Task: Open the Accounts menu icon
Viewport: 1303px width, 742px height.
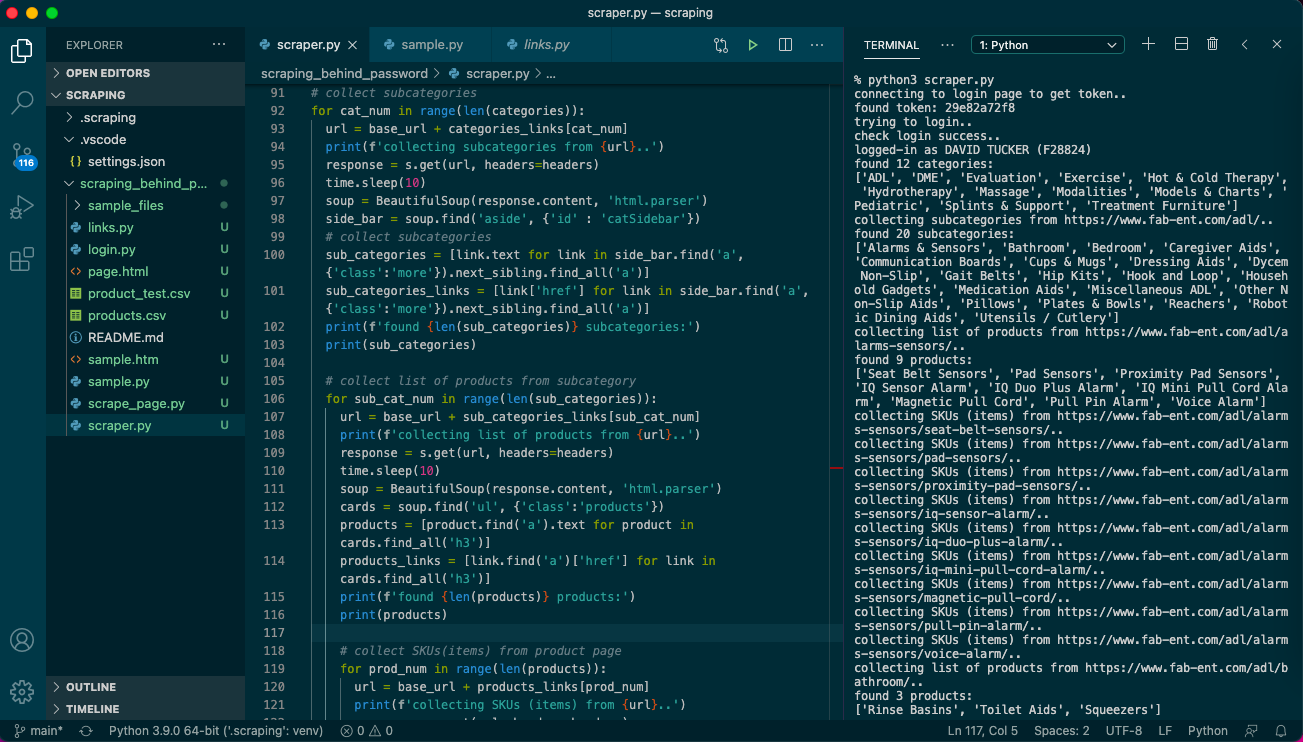Action: pos(22,640)
